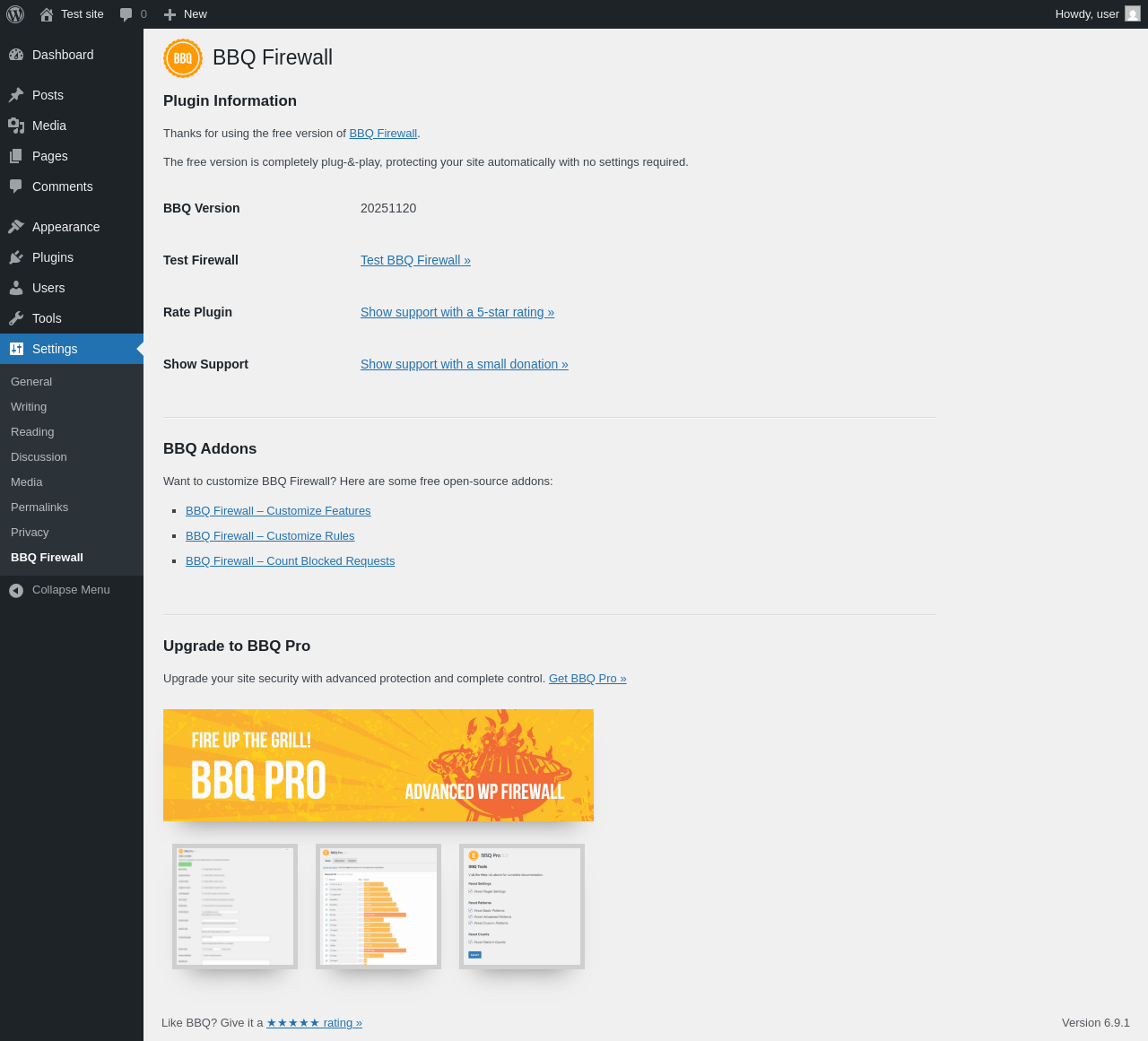Image resolution: width=1148 pixels, height=1041 pixels.
Task: Open BBQ Firewall – Customize Rules addon link
Action: coord(270,536)
